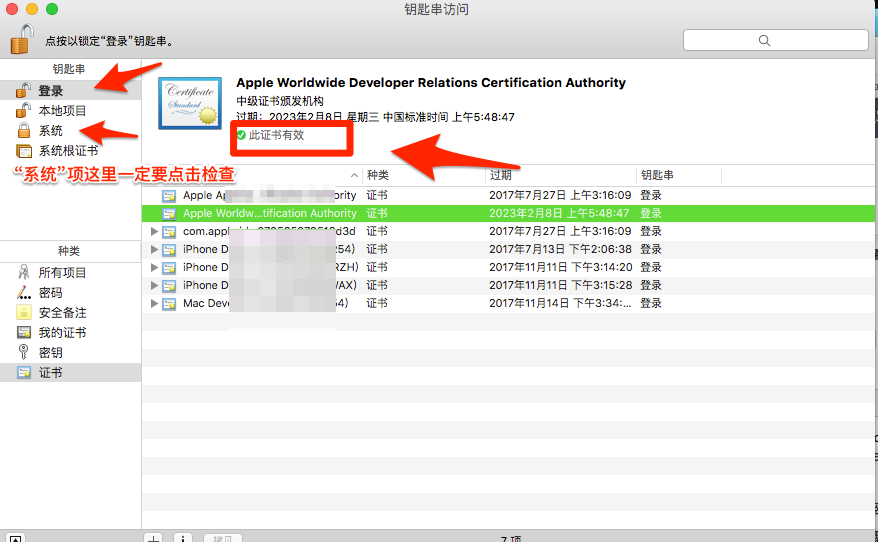
Task: Click the certificate icon of the Apple Worldw...tification Authority row
Action: tap(169, 214)
